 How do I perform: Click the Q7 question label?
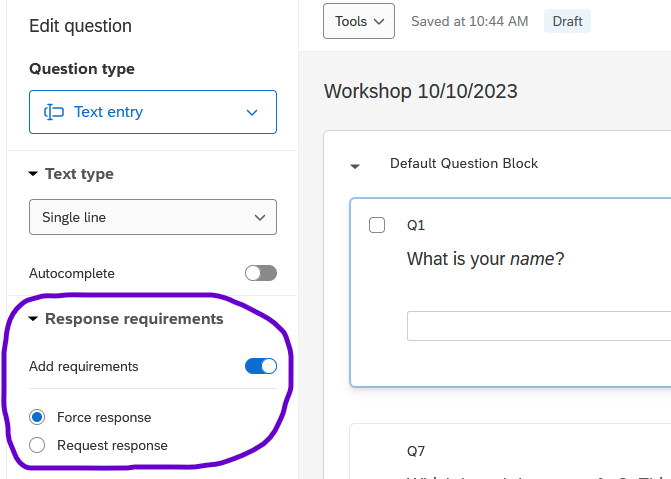pyautogui.click(x=415, y=451)
